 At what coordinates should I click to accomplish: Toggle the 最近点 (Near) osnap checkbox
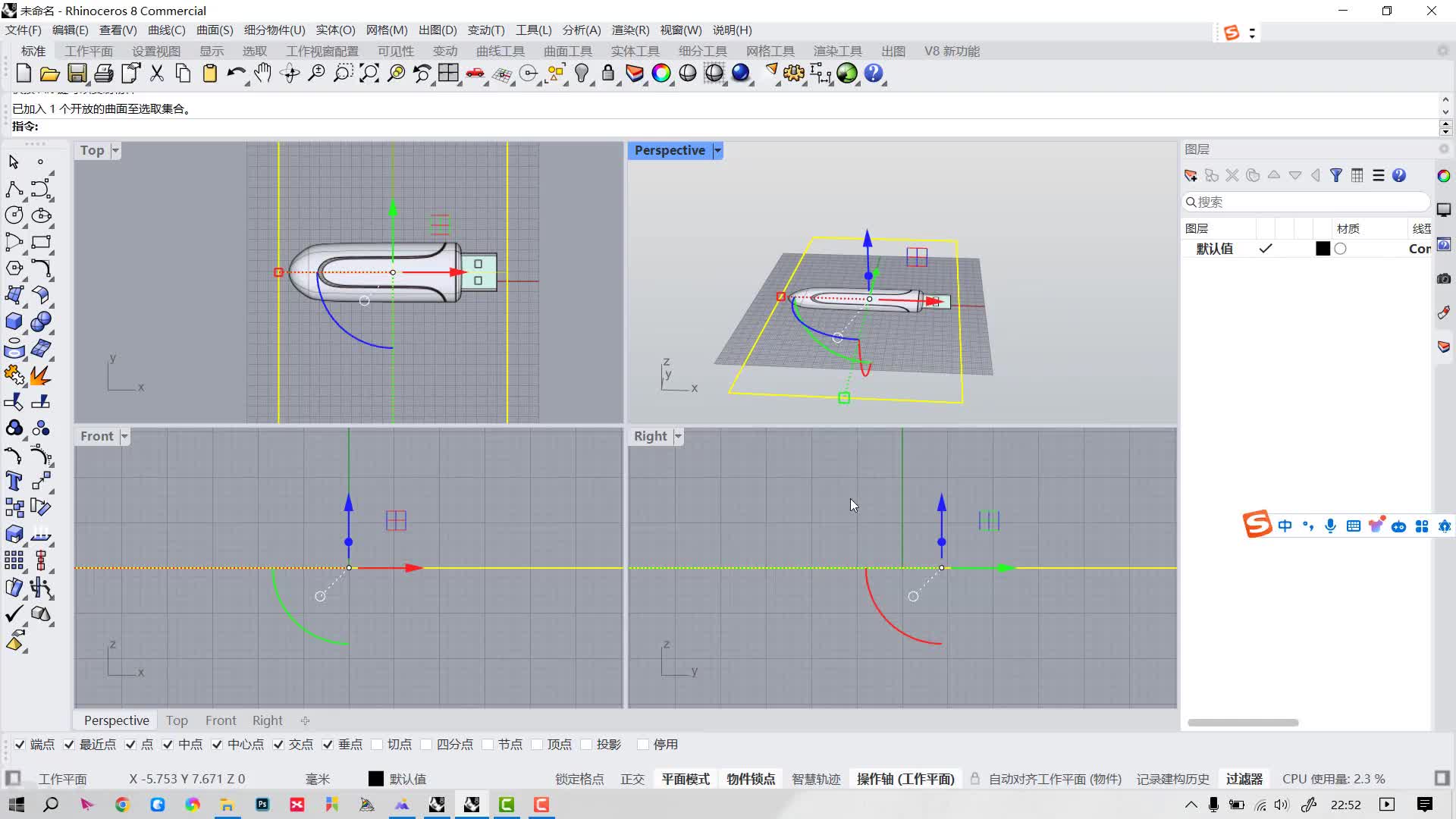[69, 745]
